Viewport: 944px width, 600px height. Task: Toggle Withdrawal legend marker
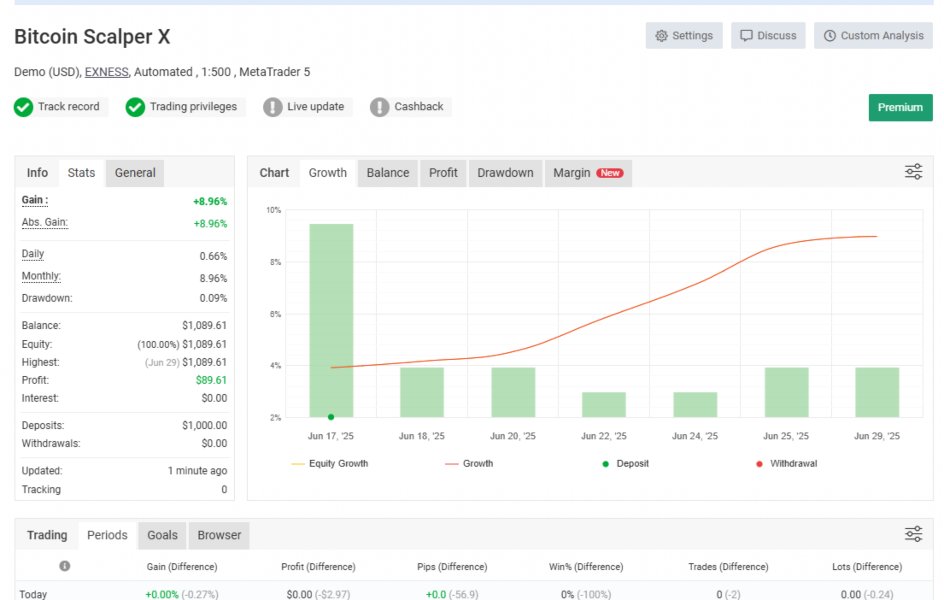[x=786, y=463]
